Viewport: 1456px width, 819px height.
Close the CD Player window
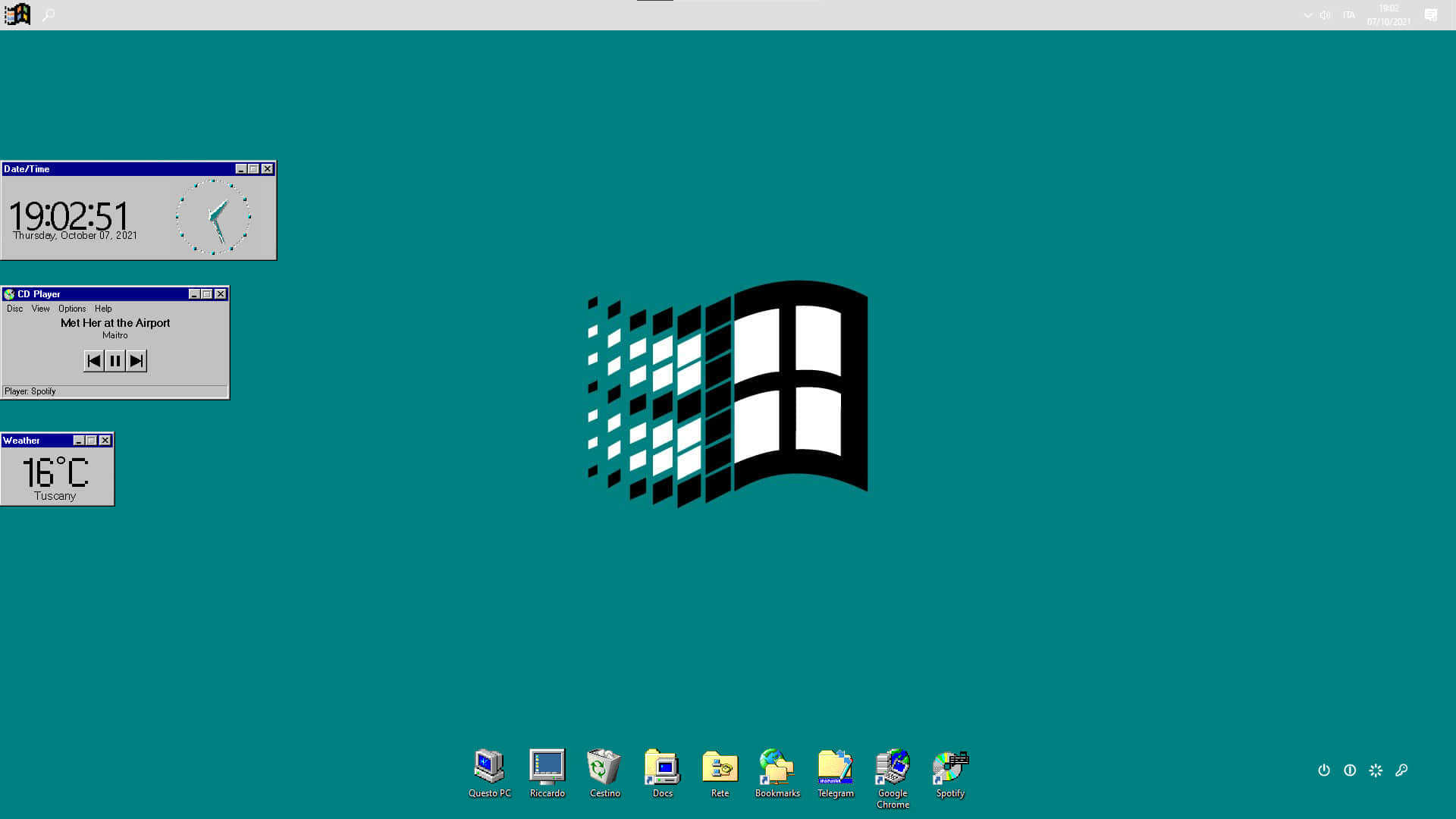pos(221,294)
